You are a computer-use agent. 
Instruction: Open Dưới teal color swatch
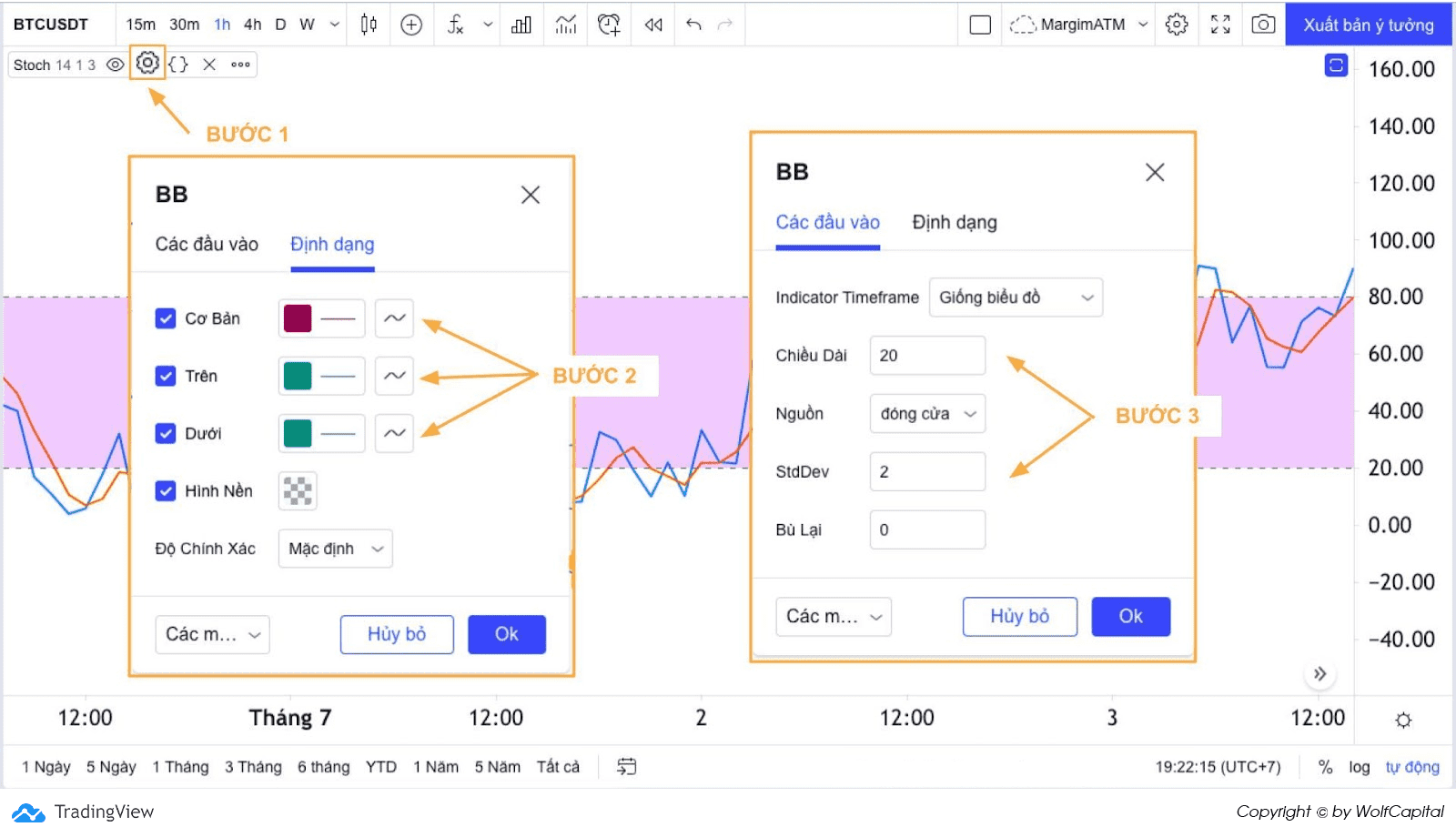click(x=298, y=433)
